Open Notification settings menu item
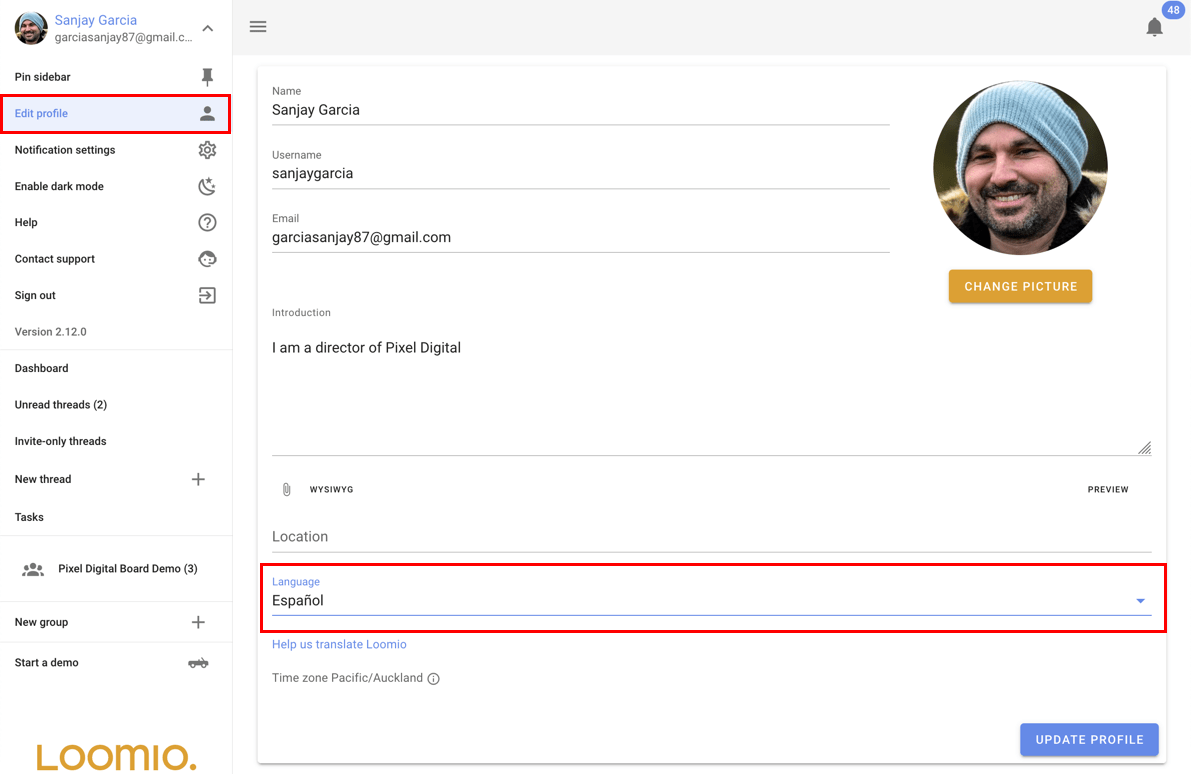This screenshot has width=1191, height=774. (116, 150)
